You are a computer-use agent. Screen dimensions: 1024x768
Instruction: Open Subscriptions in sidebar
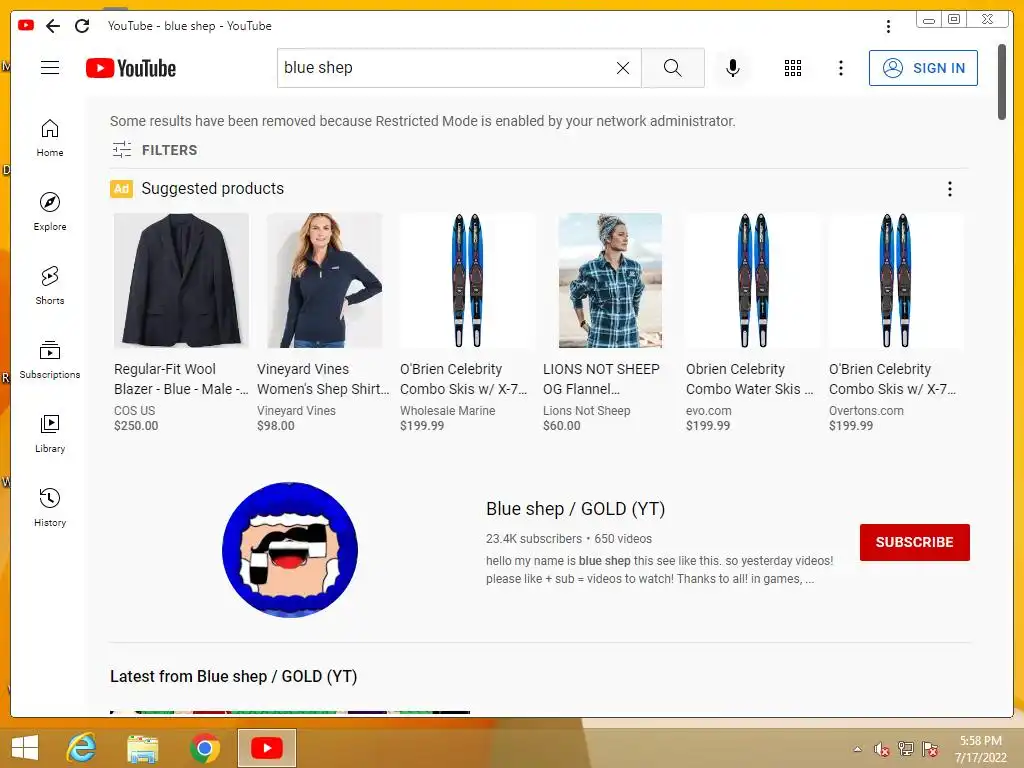coord(50,359)
